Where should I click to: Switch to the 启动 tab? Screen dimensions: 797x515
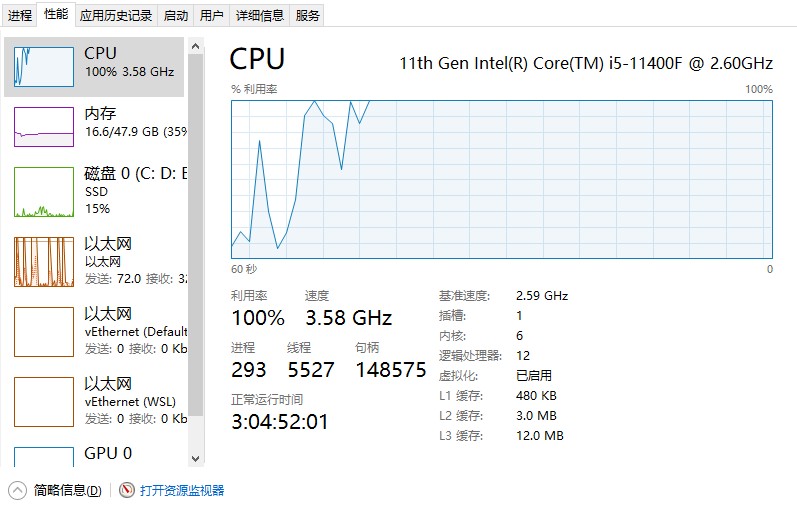(175, 15)
